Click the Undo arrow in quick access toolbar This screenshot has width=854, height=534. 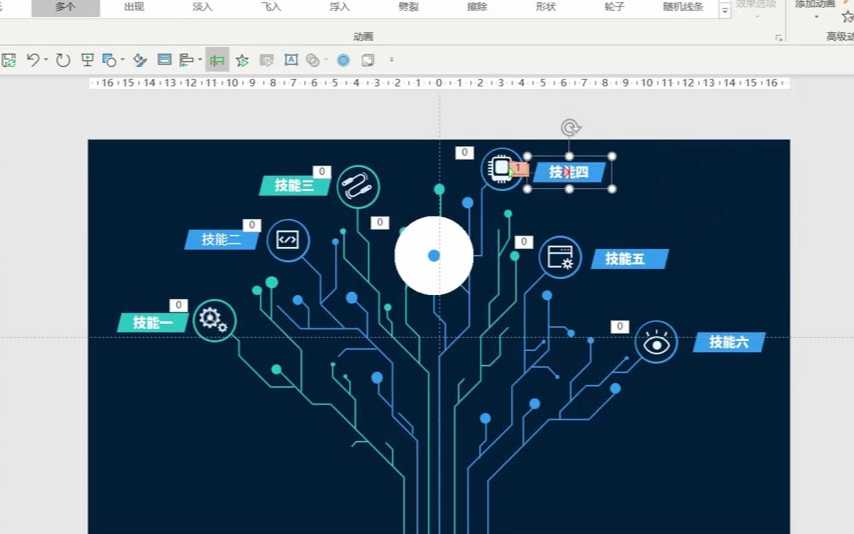point(33,60)
